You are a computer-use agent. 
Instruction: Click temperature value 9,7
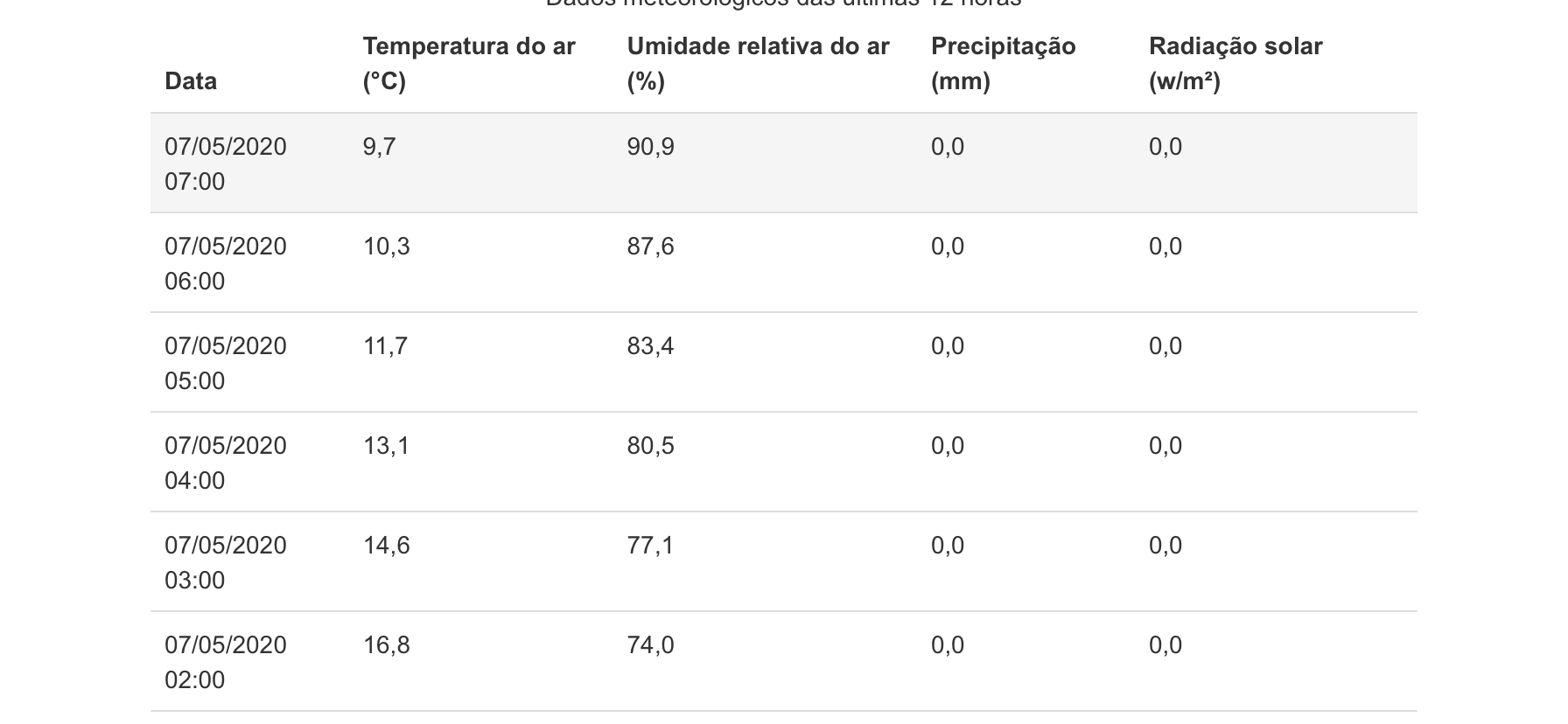click(380, 146)
